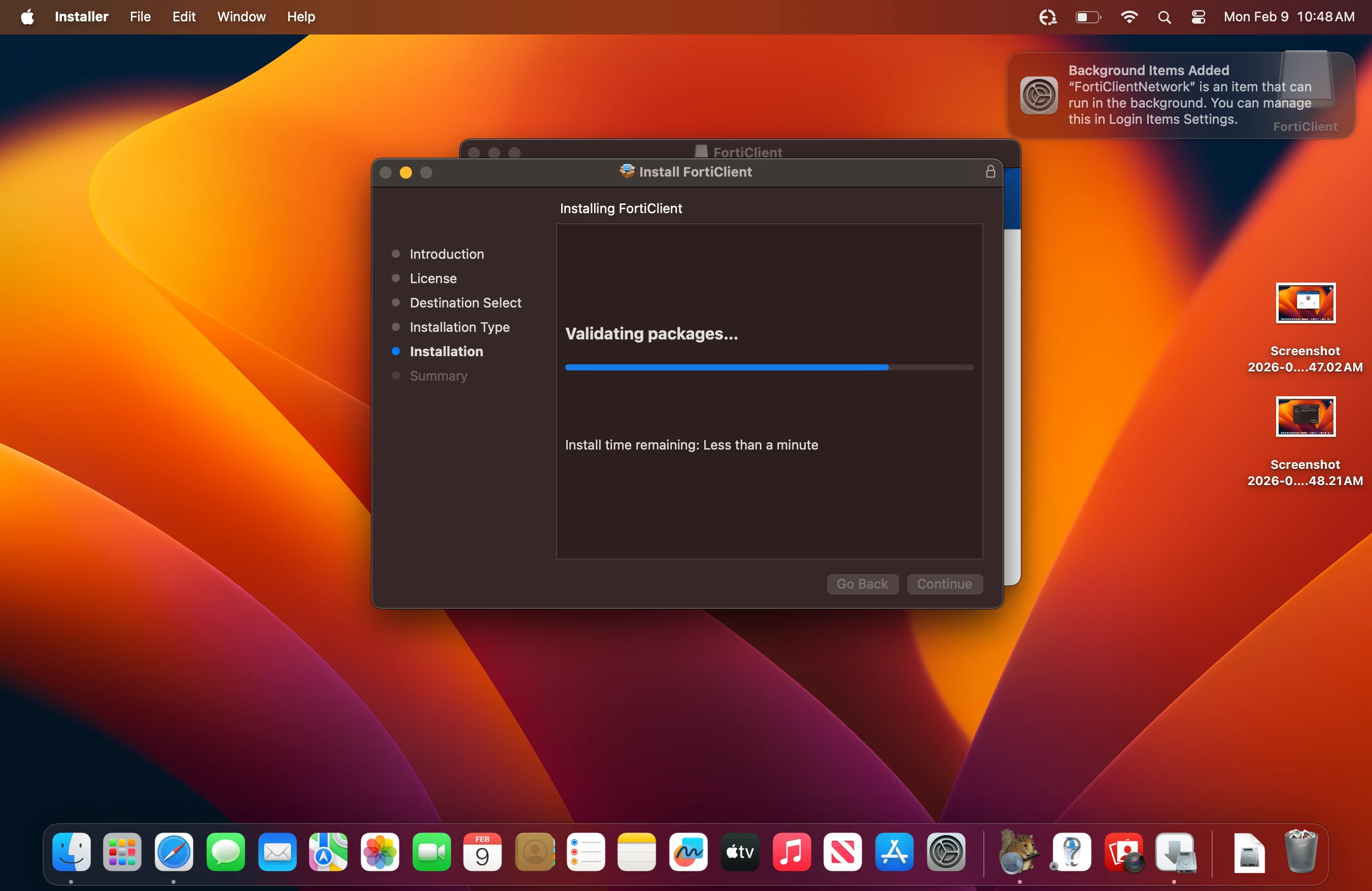The height and width of the screenshot is (891, 1372).
Task: Click the Install FortiClient window title
Action: [x=695, y=172]
